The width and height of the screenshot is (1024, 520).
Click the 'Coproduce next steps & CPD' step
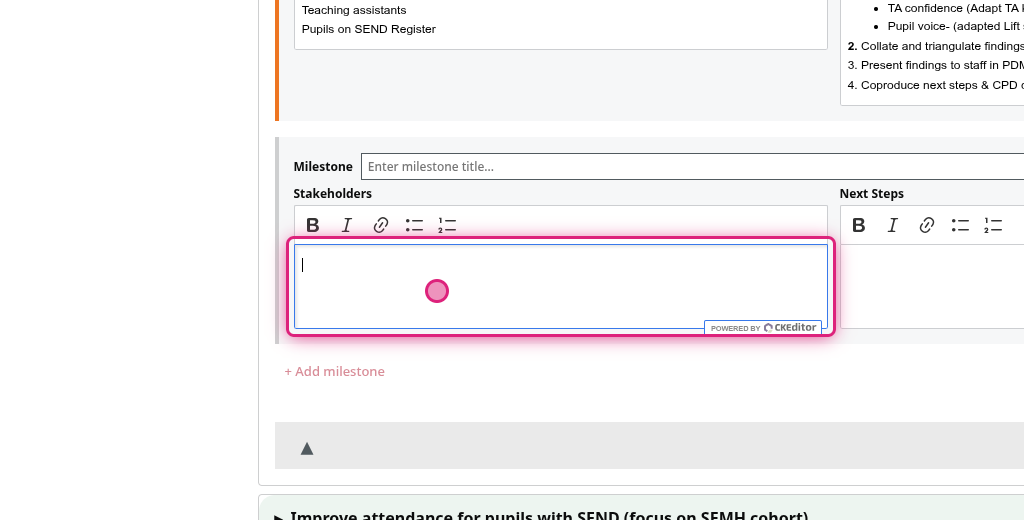click(x=936, y=86)
